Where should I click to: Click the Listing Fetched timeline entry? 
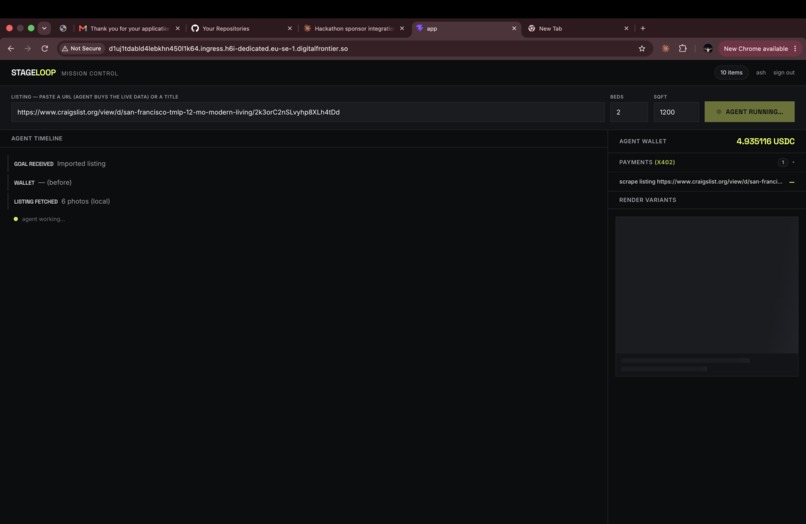62,201
